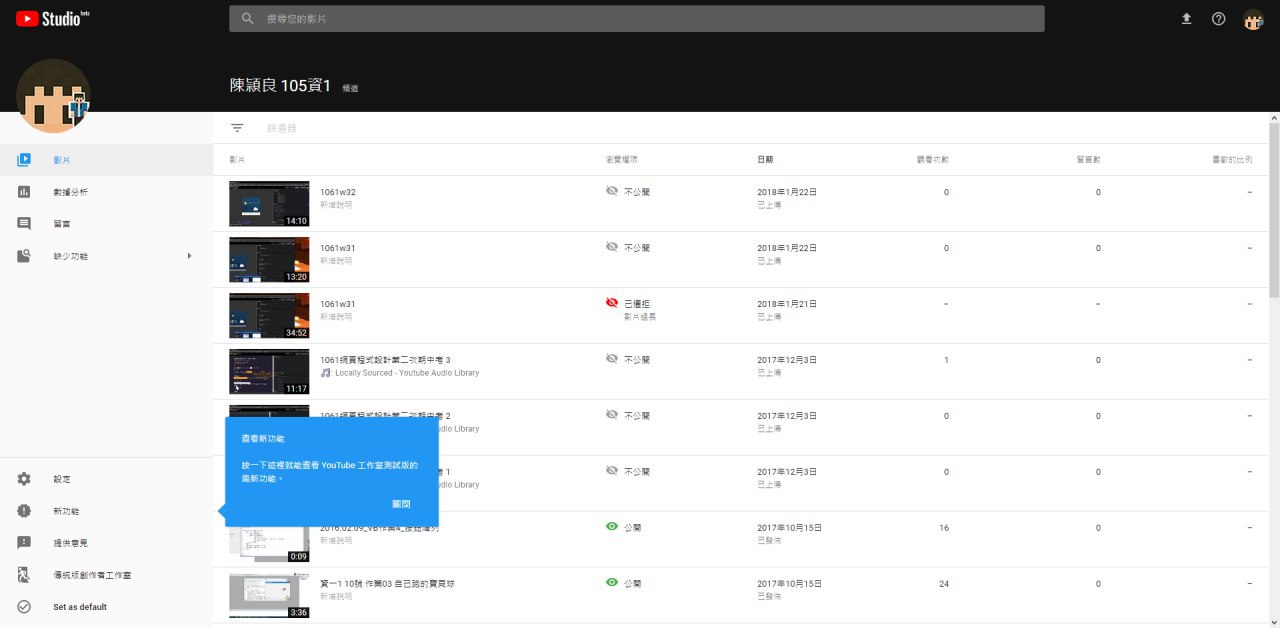Toggle visibility of first 1061w32 video
The width and height of the screenshot is (1280, 628).
coord(612,191)
